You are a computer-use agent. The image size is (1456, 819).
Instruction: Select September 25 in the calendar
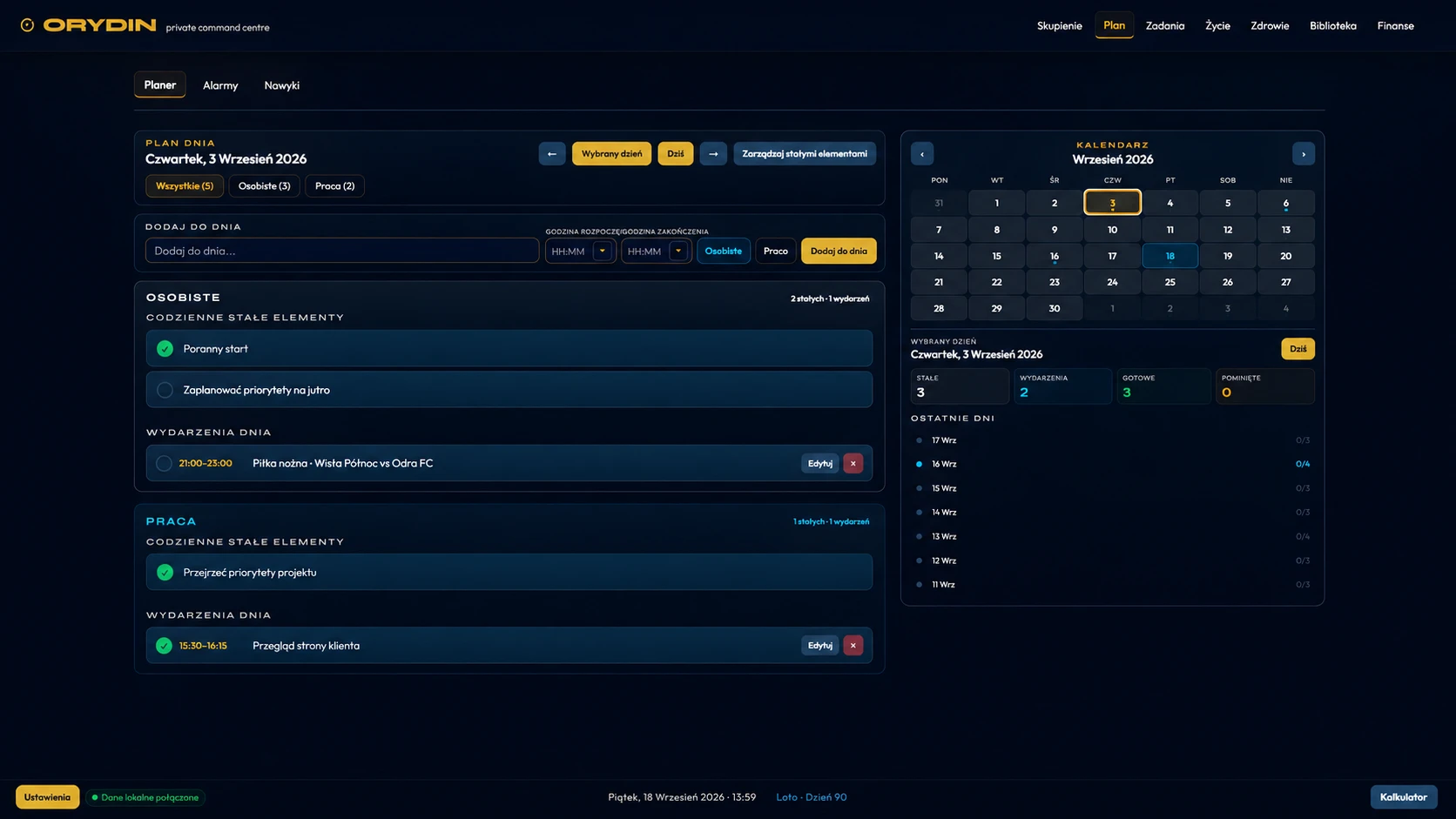[1170, 282]
